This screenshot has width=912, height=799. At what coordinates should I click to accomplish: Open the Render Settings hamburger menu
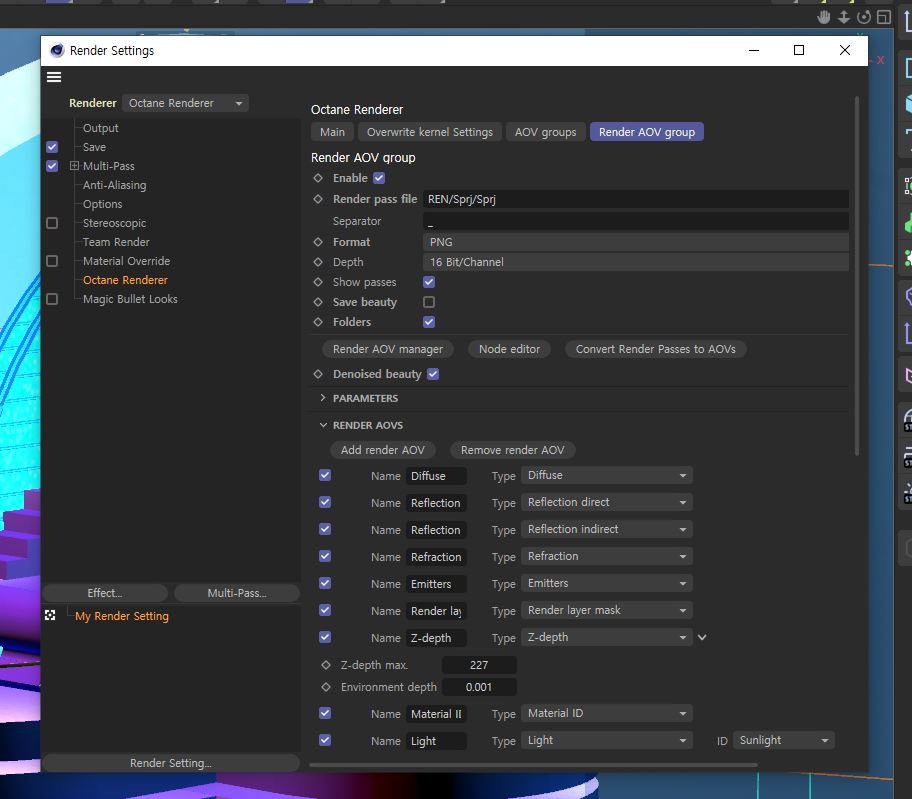coord(54,77)
